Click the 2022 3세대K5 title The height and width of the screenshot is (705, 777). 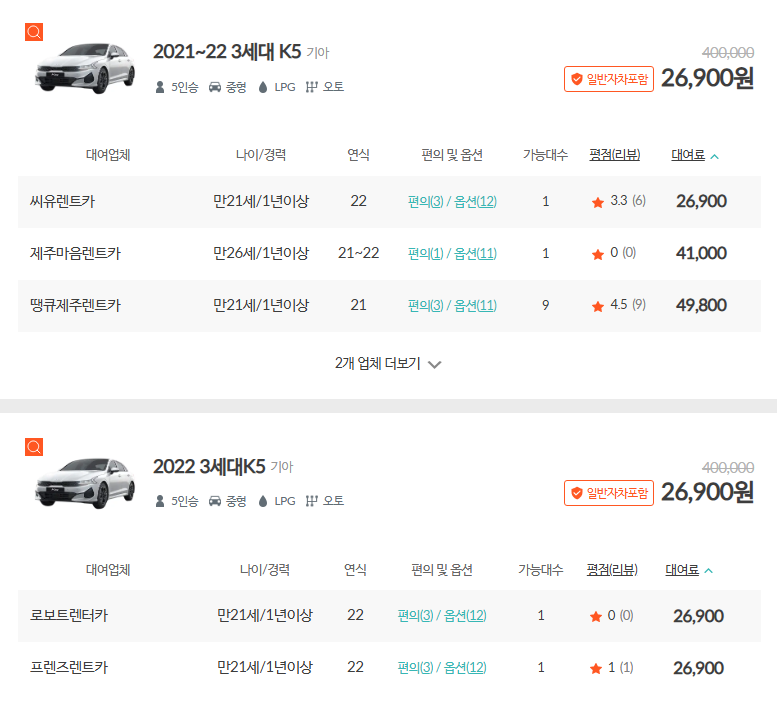[x=209, y=467]
